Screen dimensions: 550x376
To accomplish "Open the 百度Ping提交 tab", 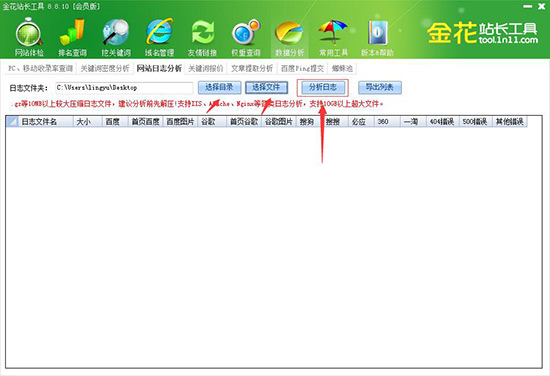I will point(302,68).
